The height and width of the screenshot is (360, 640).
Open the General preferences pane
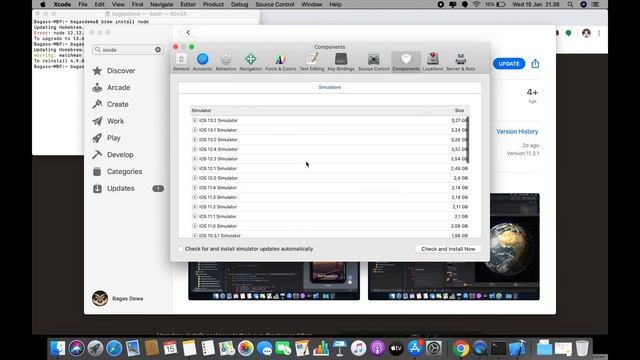pyautogui.click(x=181, y=62)
